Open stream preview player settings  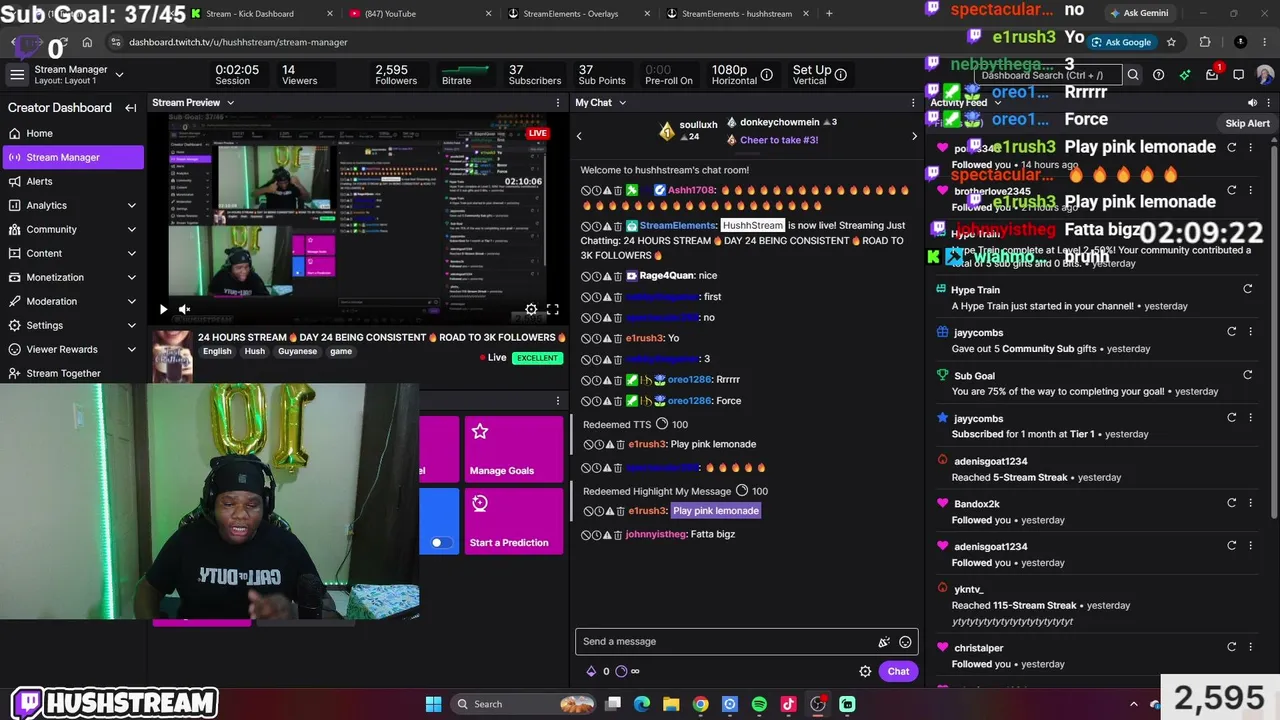[531, 309]
